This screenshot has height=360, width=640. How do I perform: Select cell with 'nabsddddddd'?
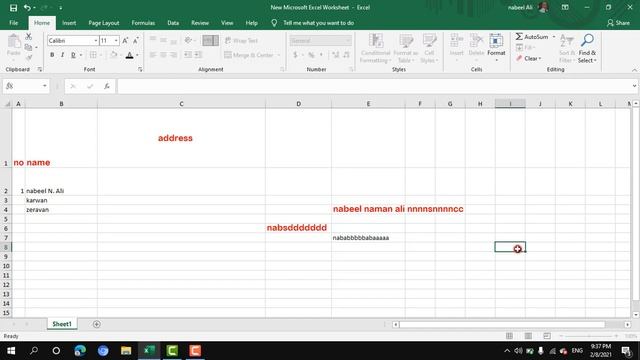click(x=298, y=228)
